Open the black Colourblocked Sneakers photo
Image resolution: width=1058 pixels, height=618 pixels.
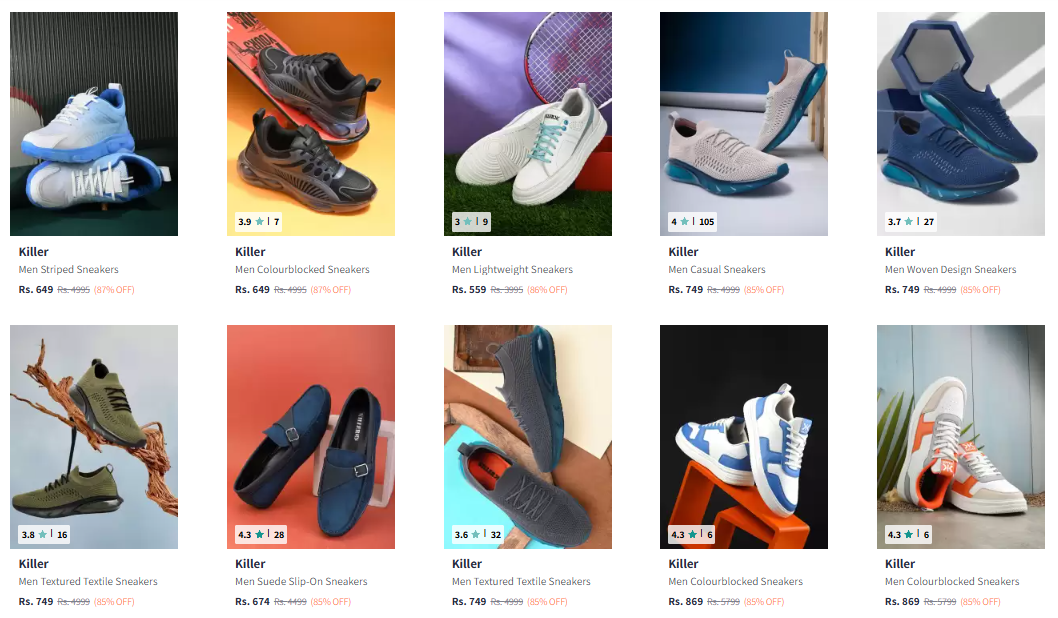point(310,123)
